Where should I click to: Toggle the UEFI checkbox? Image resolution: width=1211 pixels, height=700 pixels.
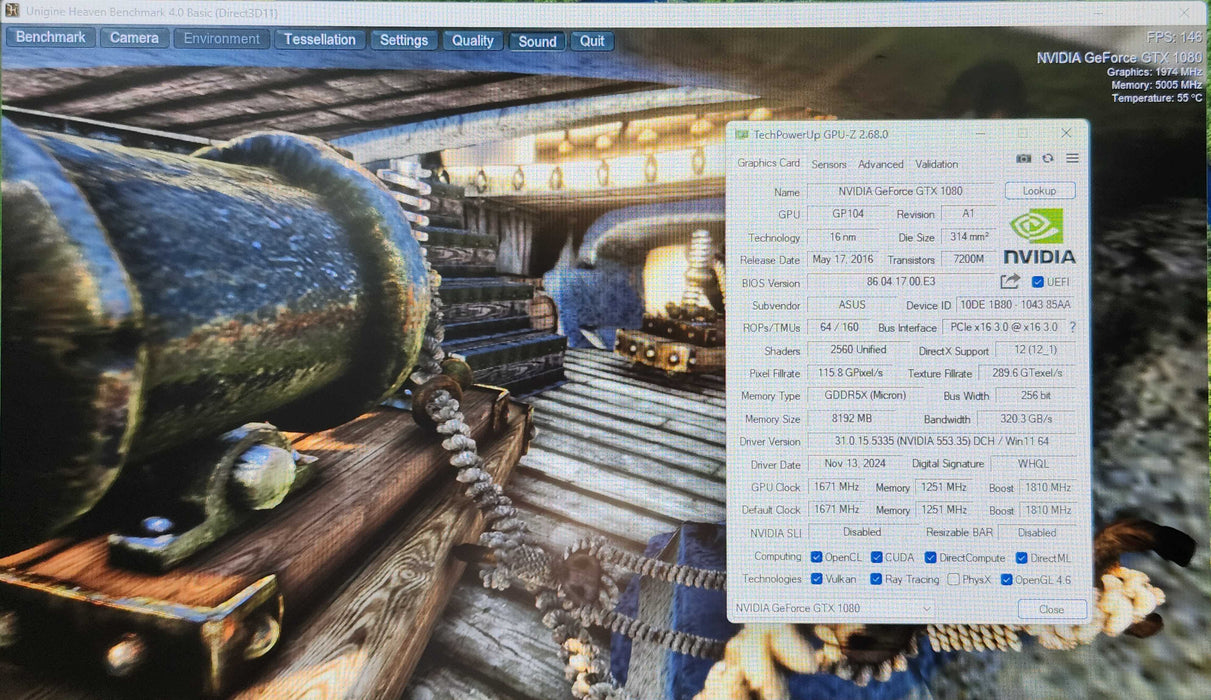pos(1037,282)
